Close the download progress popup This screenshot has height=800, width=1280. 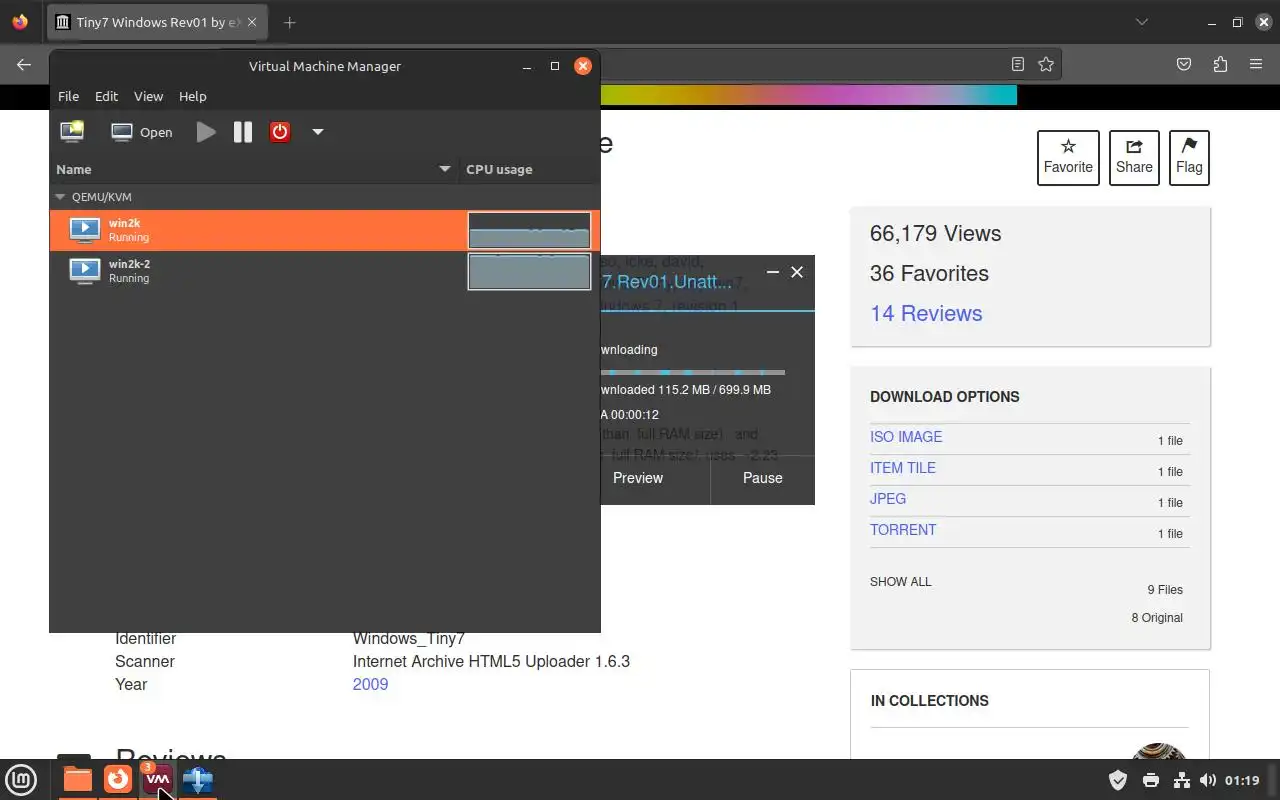point(797,272)
